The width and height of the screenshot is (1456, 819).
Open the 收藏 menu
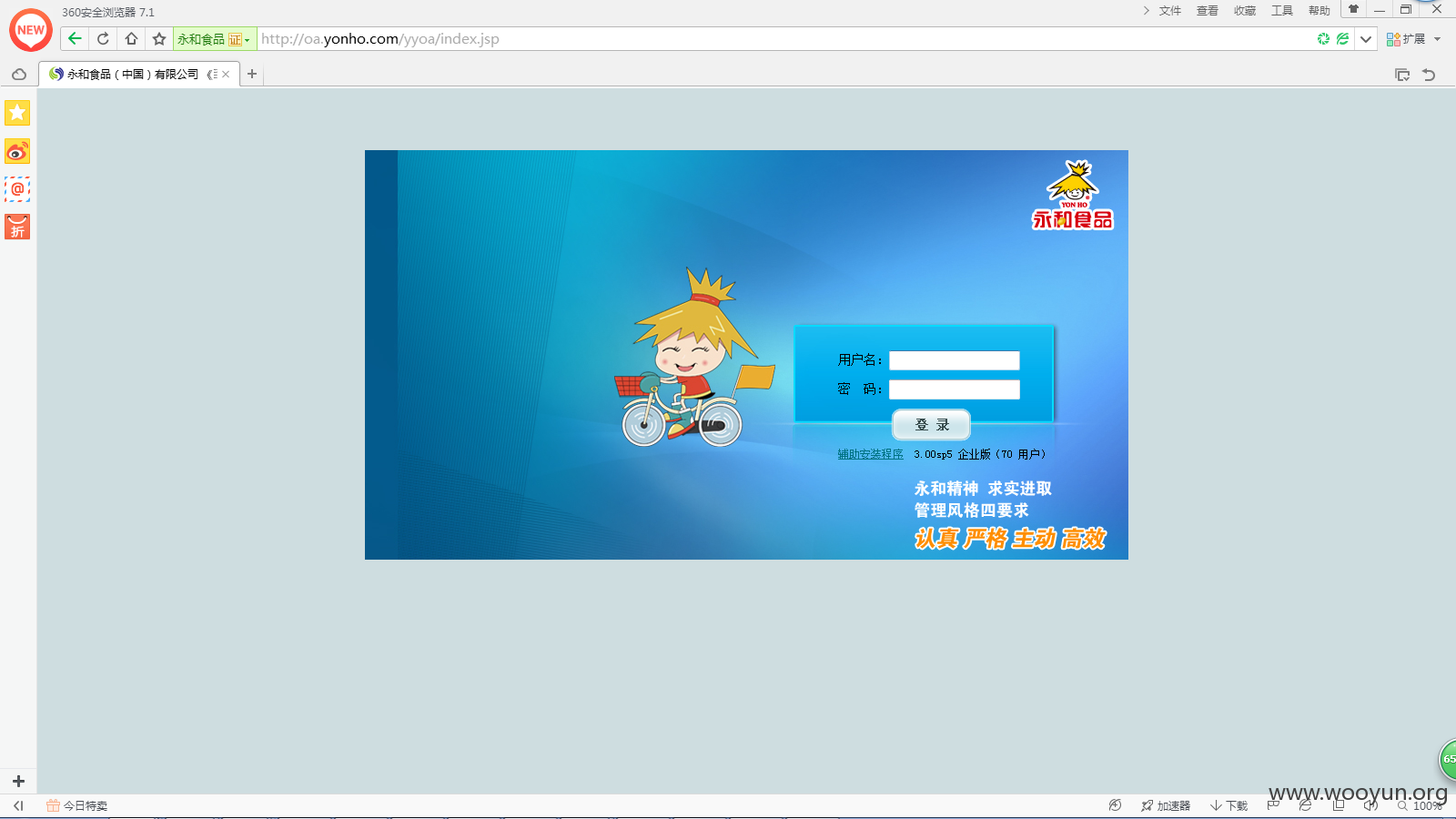point(1244,11)
